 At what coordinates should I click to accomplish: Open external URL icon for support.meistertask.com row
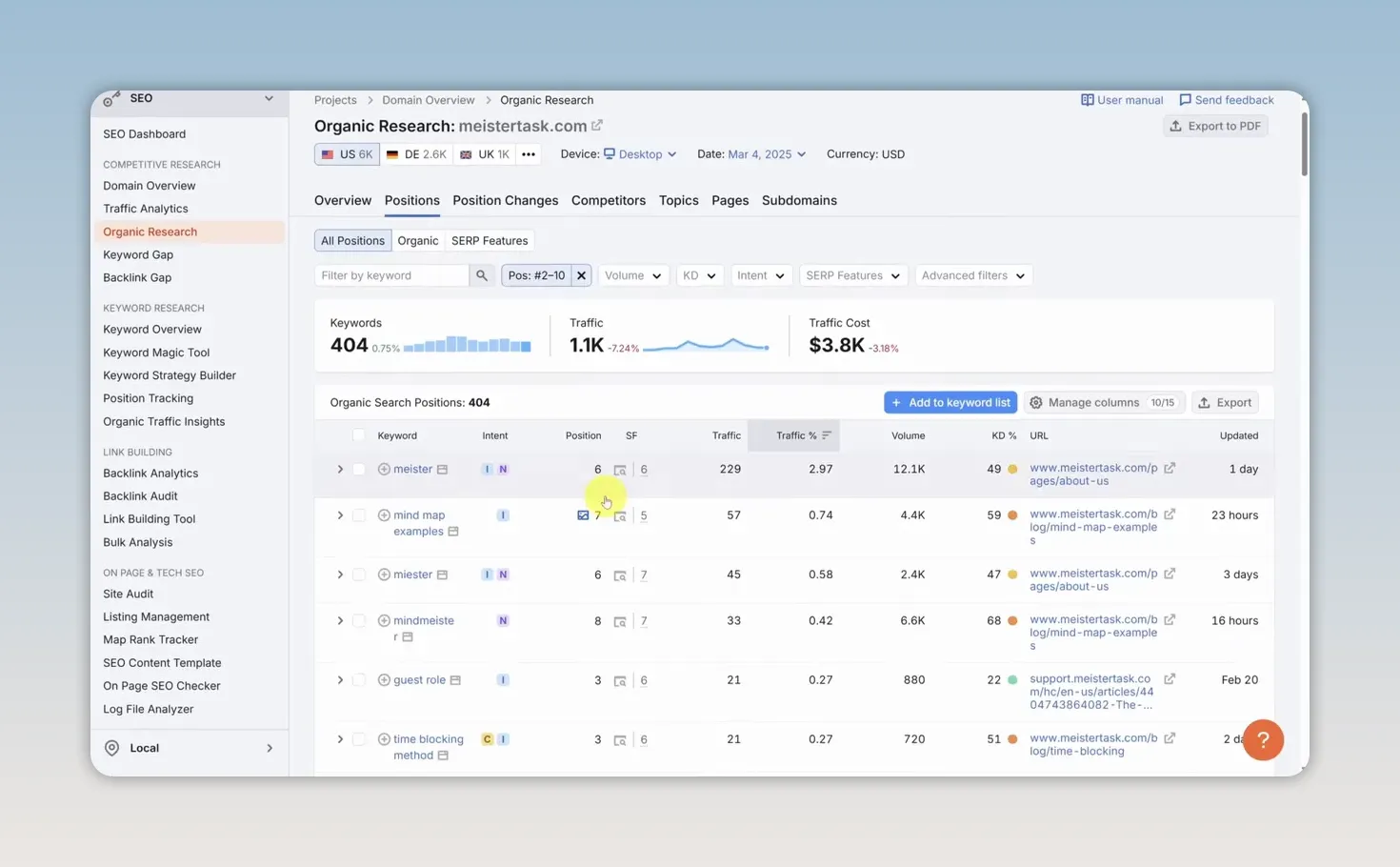[1170, 679]
